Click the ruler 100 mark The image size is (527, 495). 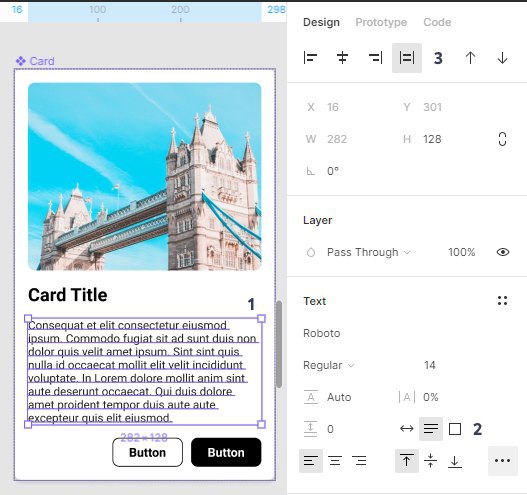pos(98,10)
